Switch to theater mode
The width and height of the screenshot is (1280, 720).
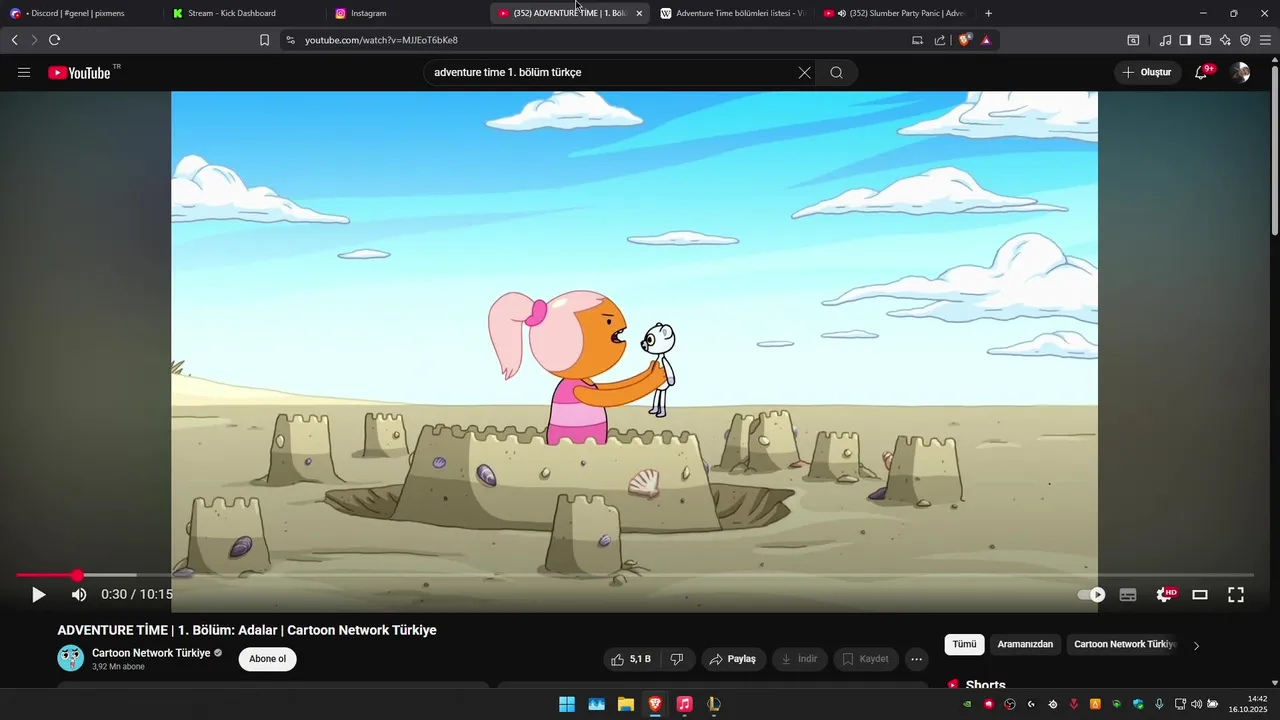coord(1200,594)
